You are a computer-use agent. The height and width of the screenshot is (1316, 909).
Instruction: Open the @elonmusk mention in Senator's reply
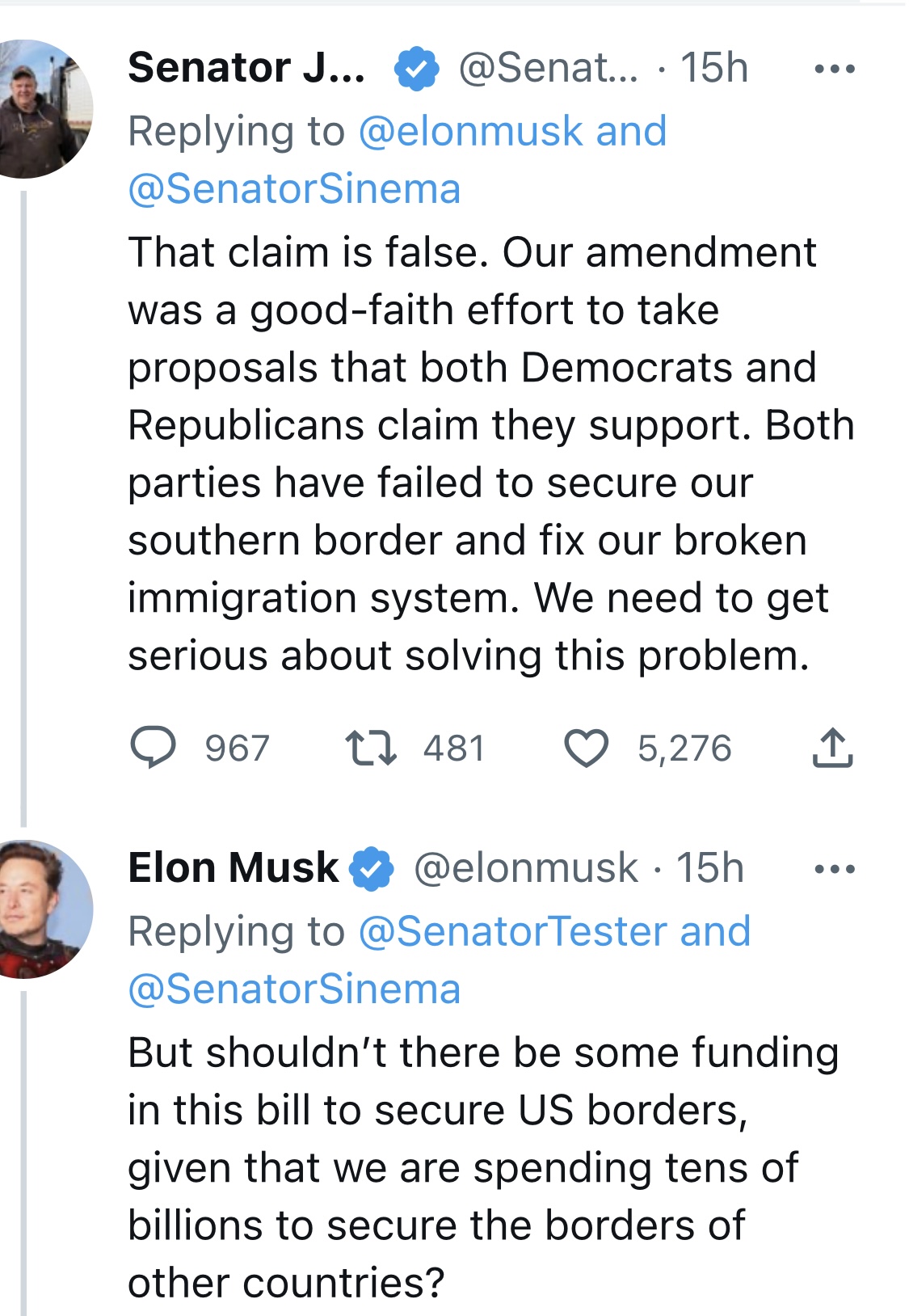pyautogui.click(x=470, y=132)
